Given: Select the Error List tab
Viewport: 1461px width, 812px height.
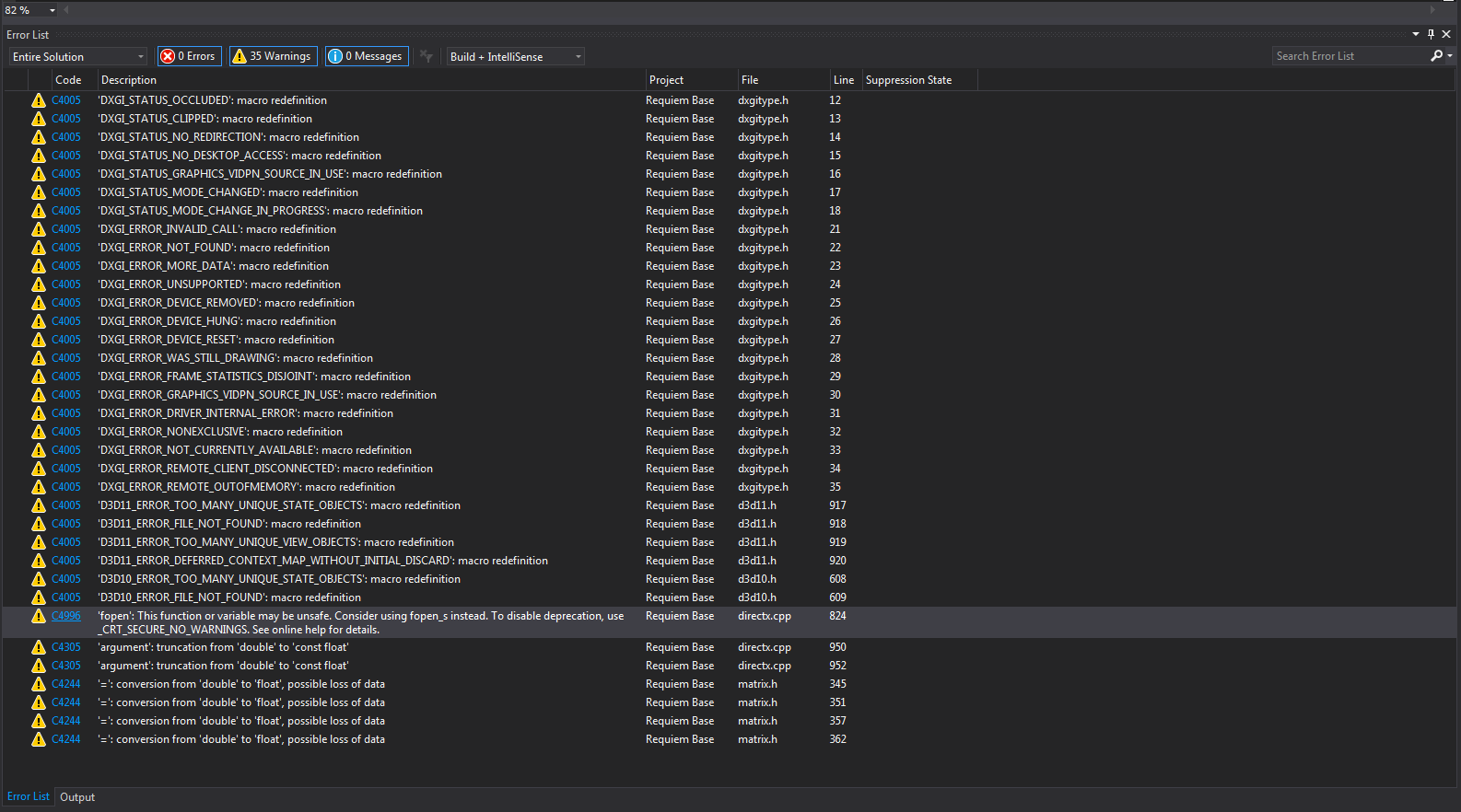Looking at the screenshot, I should (x=28, y=797).
